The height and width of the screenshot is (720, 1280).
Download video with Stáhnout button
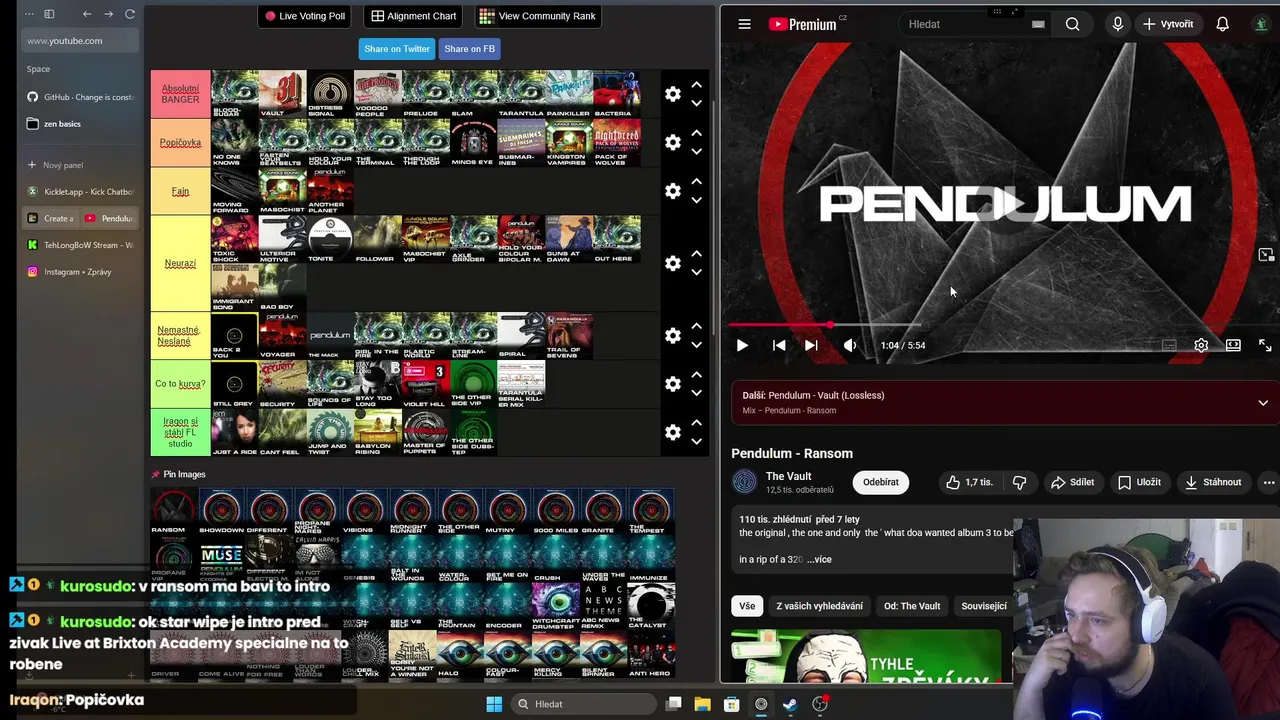pos(1213,482)
